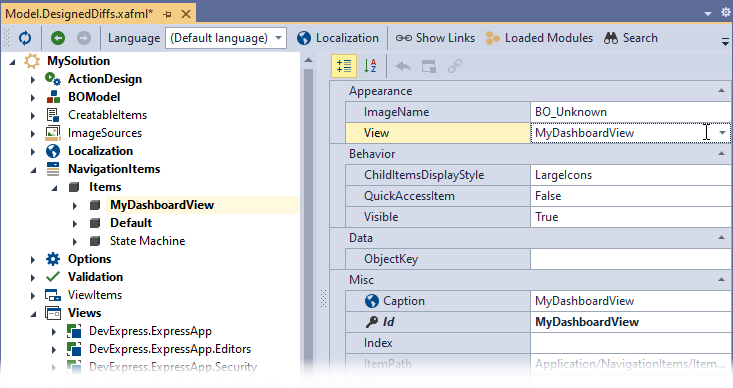Expand the CreatableItems node
The image size is (733, 388).
32,115
